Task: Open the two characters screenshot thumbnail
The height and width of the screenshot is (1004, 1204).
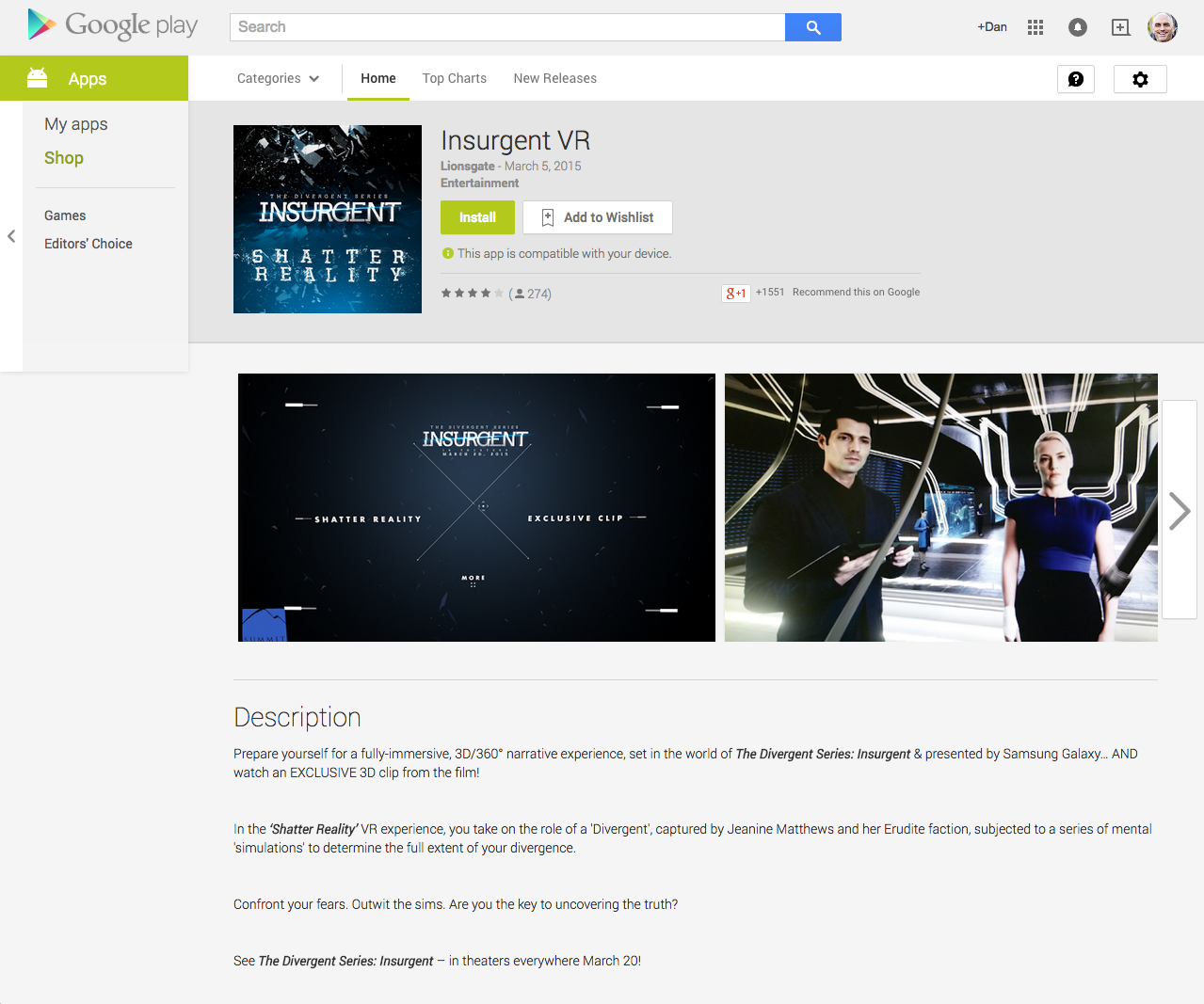Action: pos(941,508)
